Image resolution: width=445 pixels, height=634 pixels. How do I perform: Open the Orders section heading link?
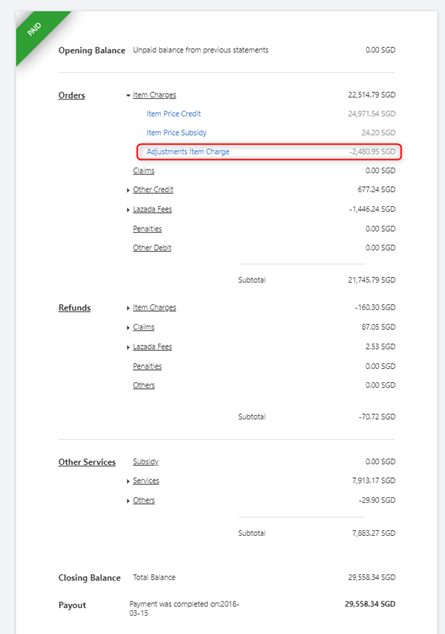coord(72,95)
